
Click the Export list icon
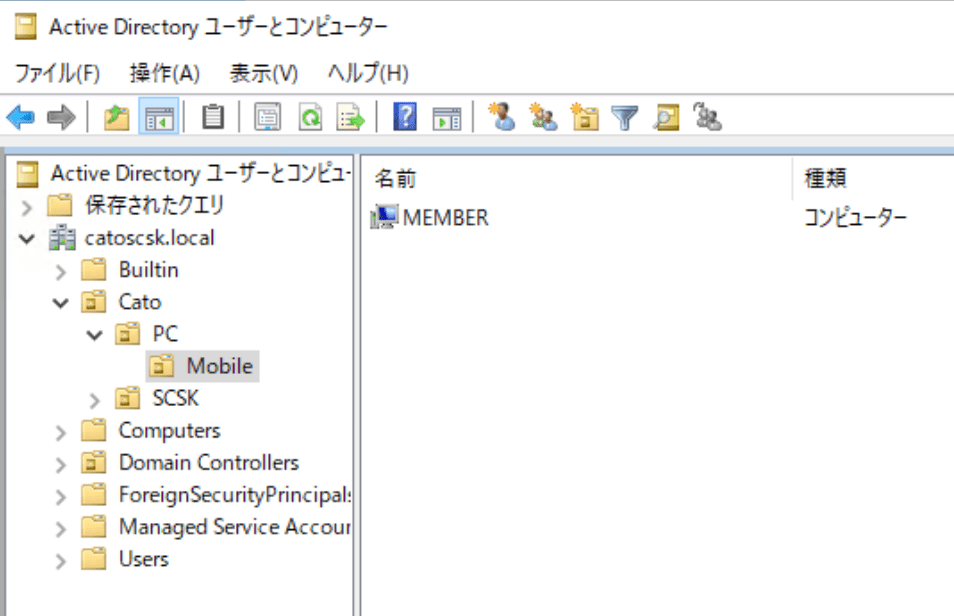click(x=351, y=118)
